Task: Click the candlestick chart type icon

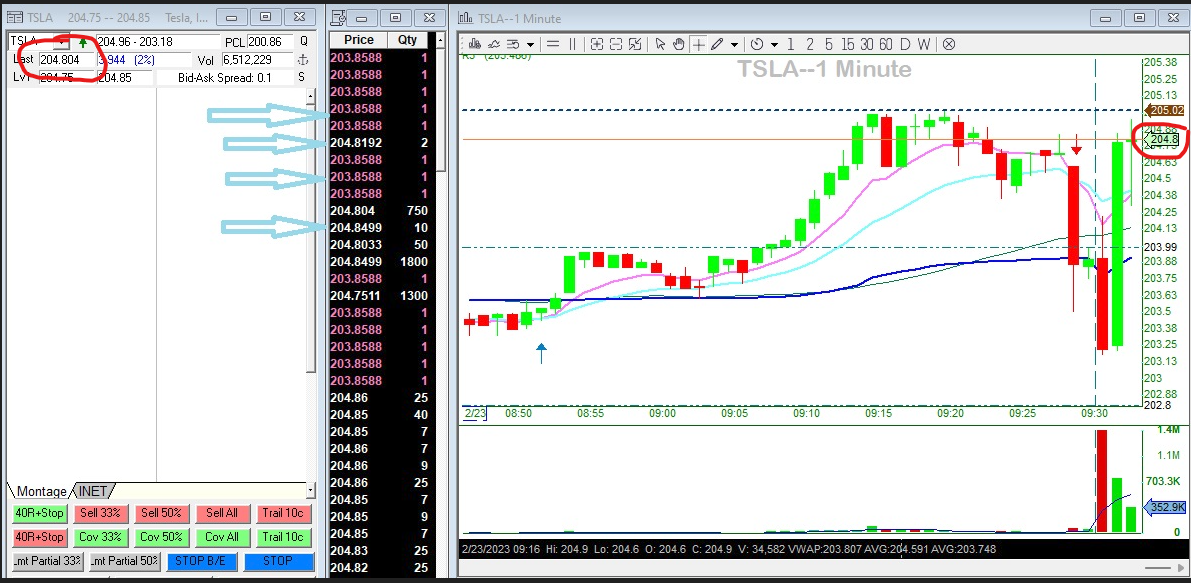Action: coord(475,44)
